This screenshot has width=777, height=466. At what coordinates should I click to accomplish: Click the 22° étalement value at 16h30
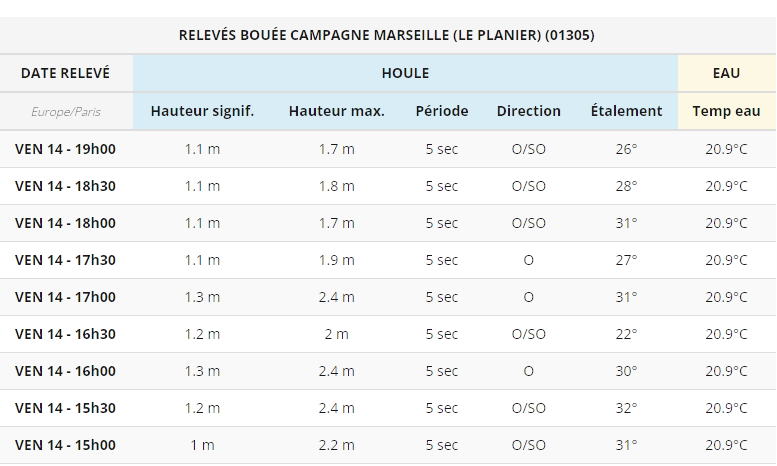(626, 334)
